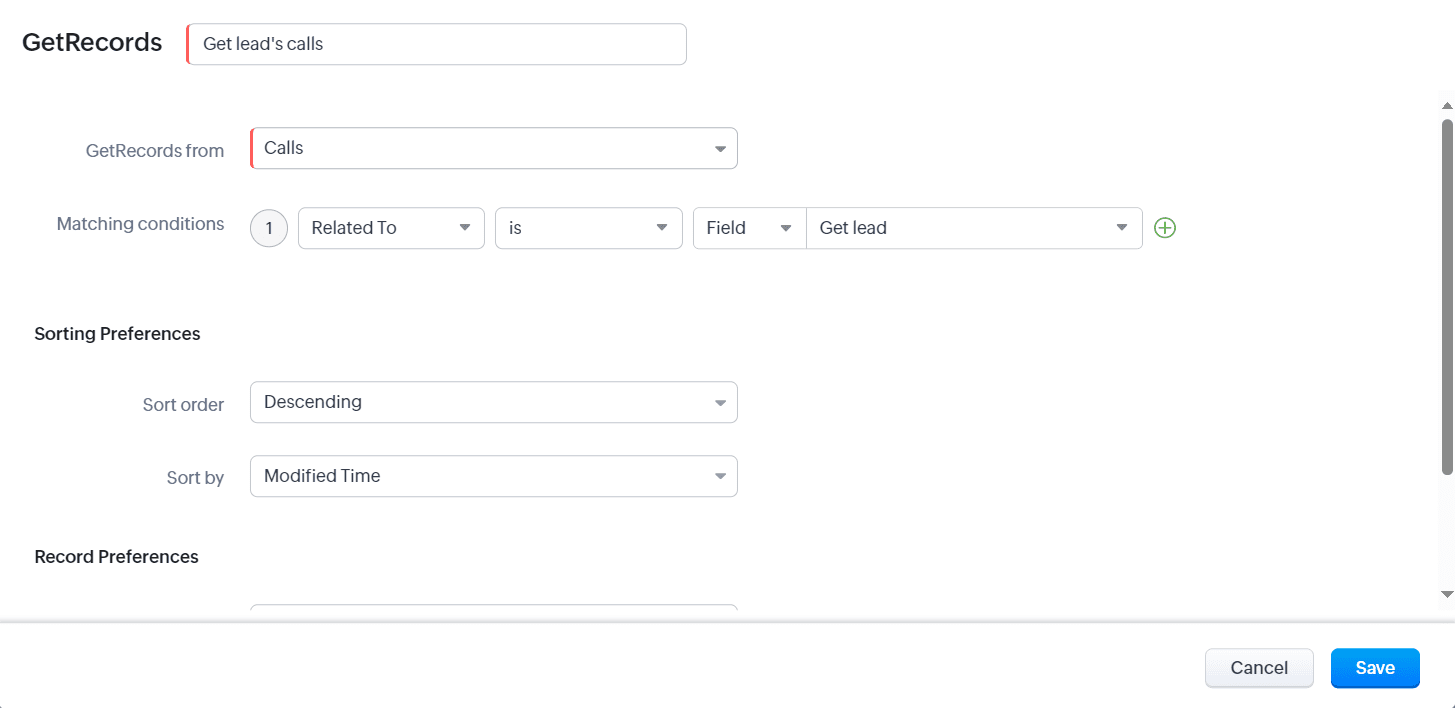1455x708 pixels.
Task: Click the Get lead's calls name field
Action: (437, 44)
